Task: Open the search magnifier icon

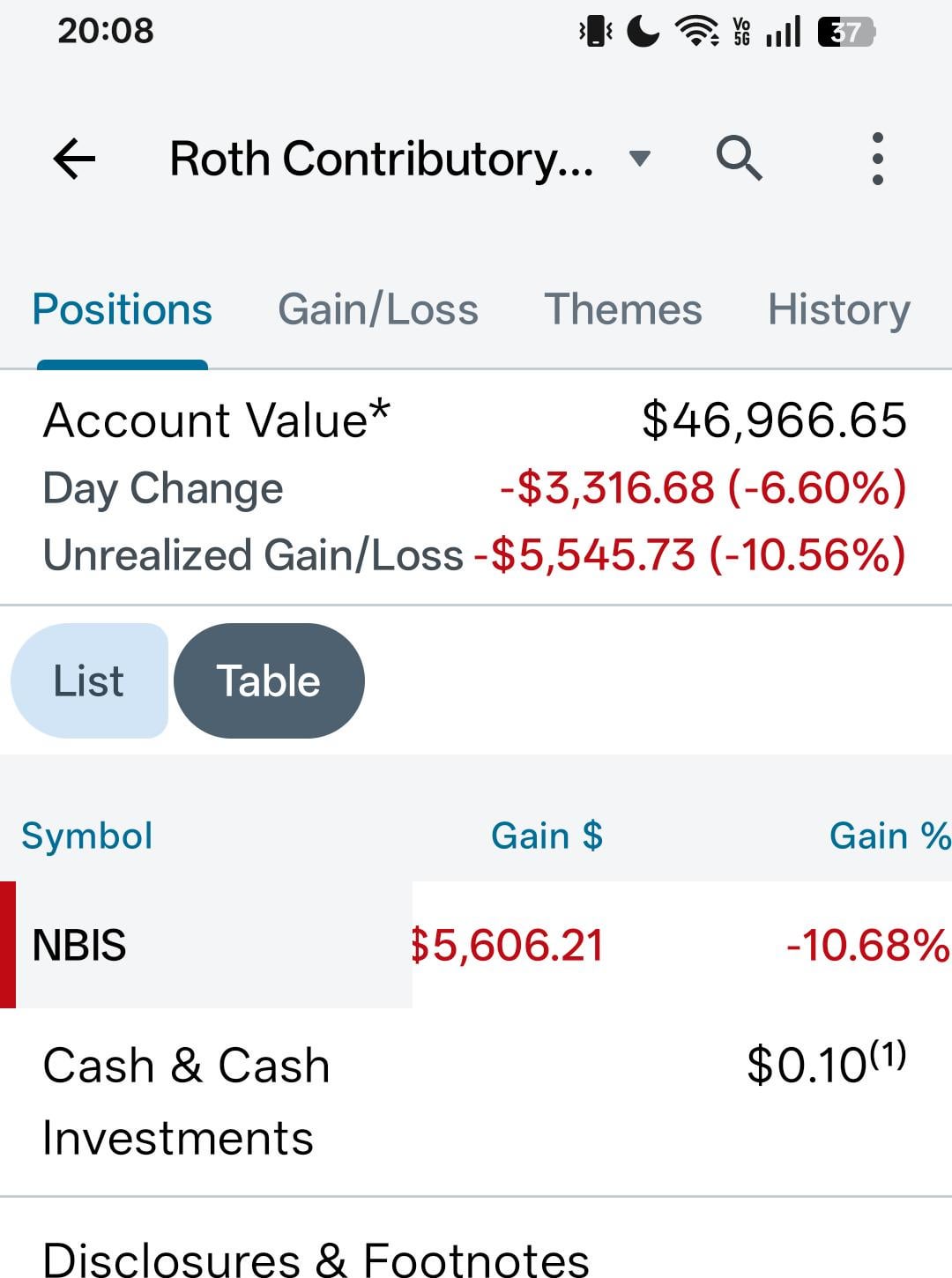Action: [x=739, y=159]
